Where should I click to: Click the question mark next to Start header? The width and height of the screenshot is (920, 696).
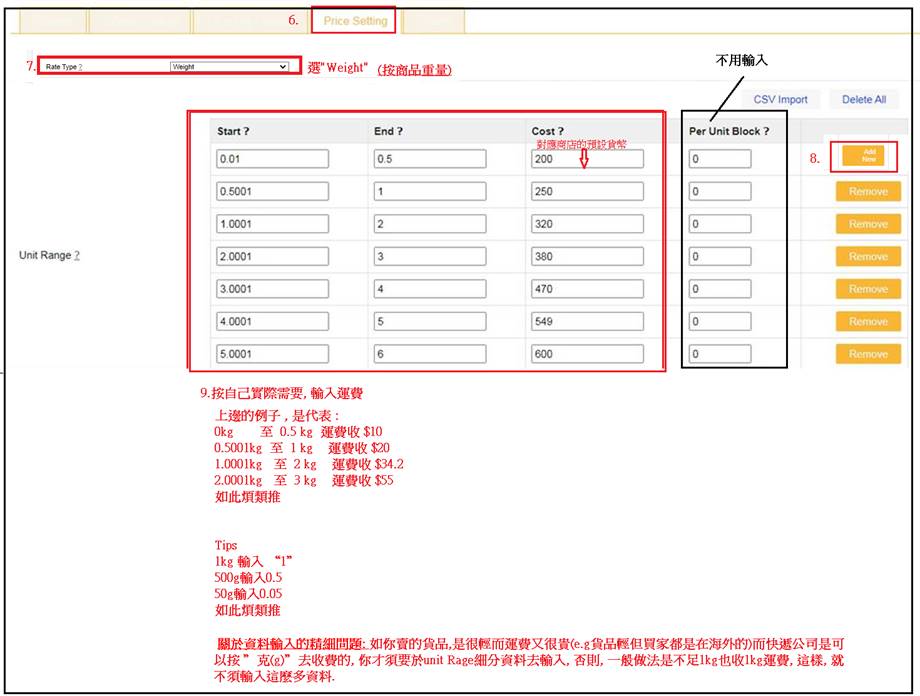(x=246, y=132)
